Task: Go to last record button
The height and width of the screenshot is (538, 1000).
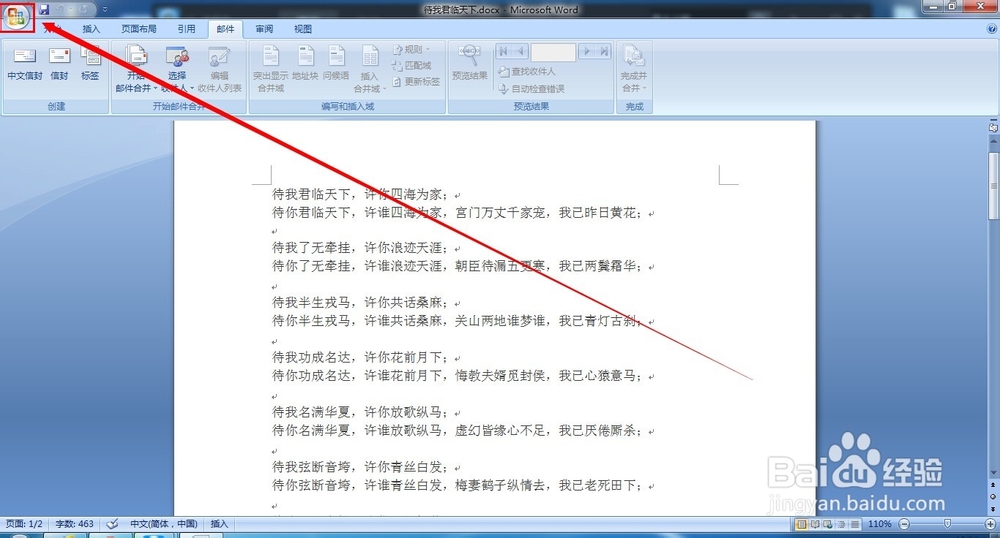Action: pyautogui.click(x=604, y=51)
